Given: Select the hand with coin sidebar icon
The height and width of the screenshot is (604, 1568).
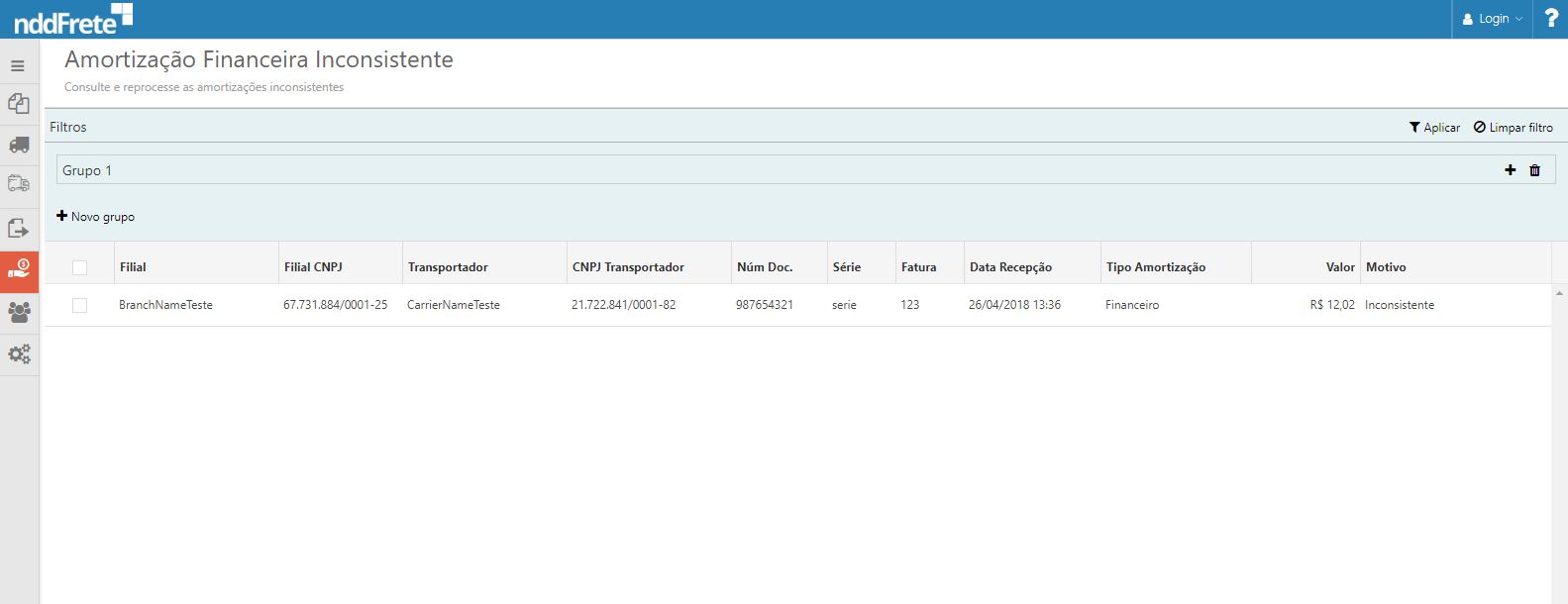Looking at the screenshot, I should coord(19,269).
